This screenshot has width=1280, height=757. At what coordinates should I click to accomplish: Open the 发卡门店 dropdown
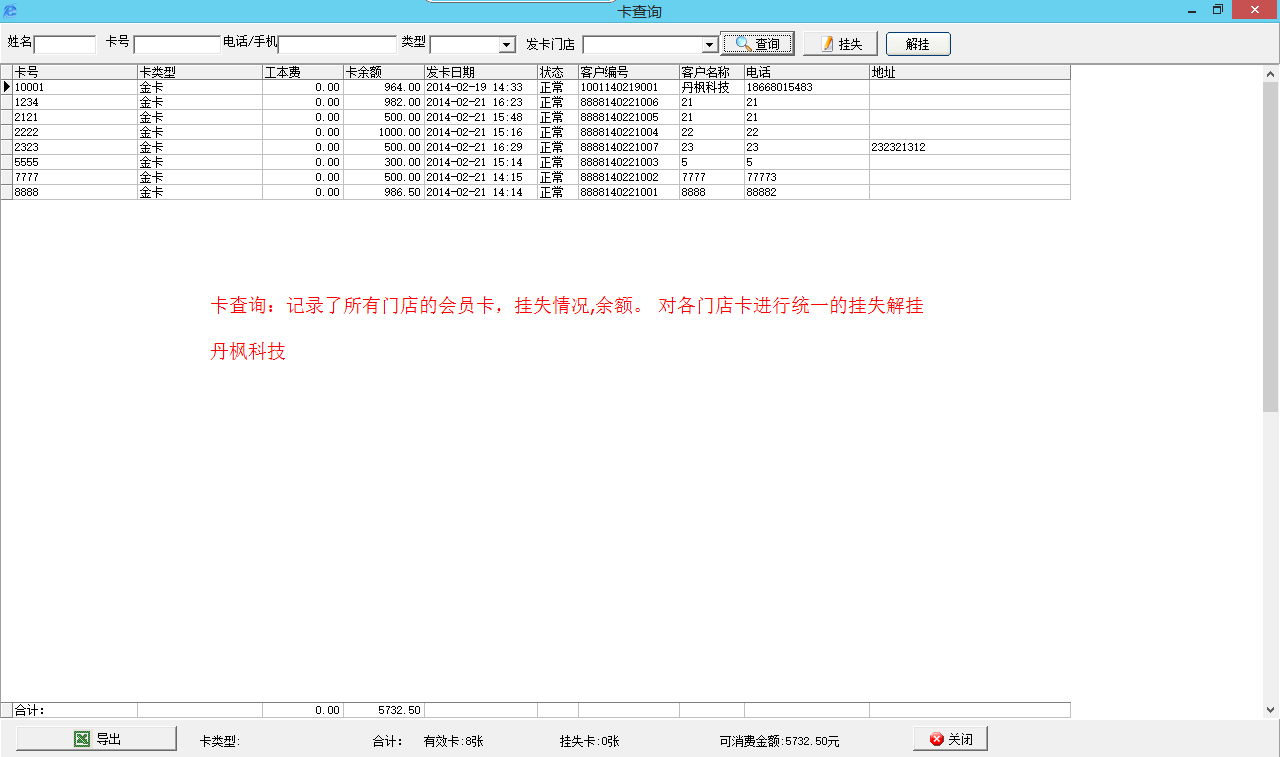pos(710,45)
